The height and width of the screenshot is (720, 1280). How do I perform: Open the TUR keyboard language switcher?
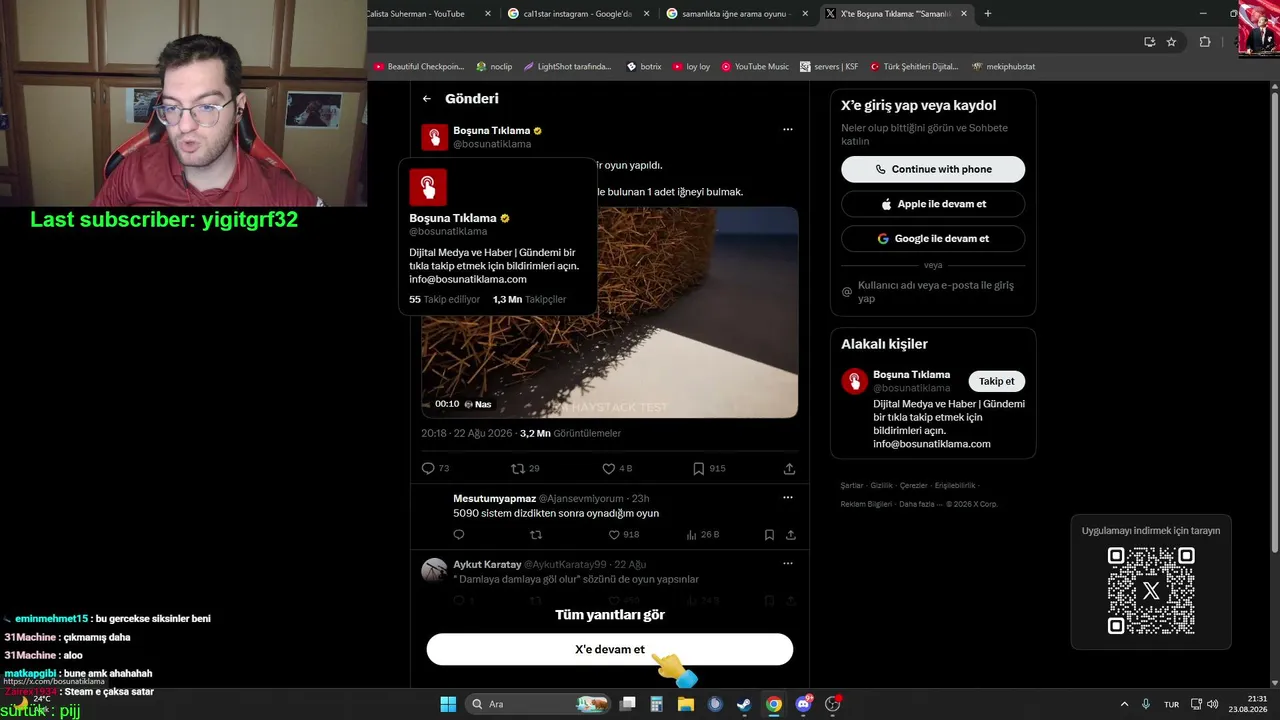pos(1171,704)
